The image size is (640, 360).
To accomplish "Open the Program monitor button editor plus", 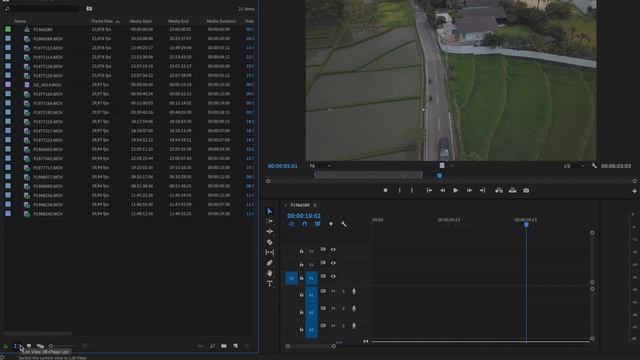I will 635,191.
